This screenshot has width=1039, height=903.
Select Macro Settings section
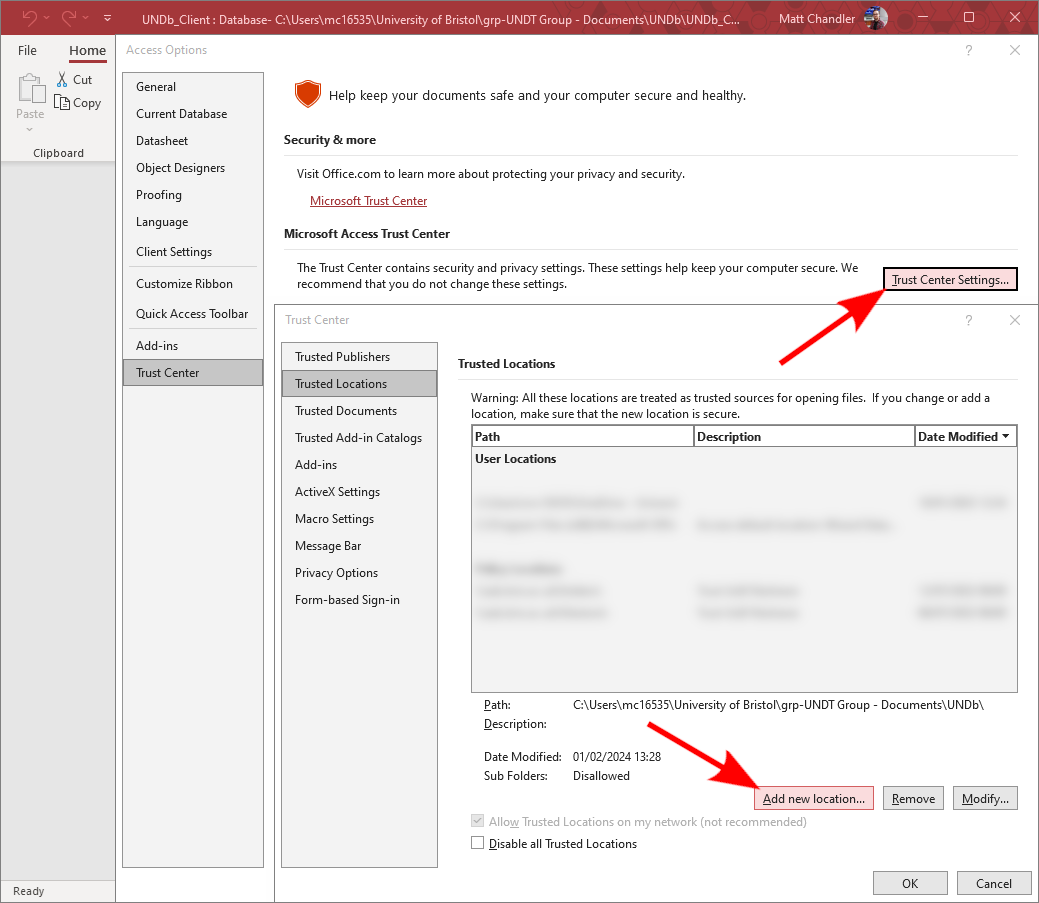pyautogui.click(x=359, y=519)
